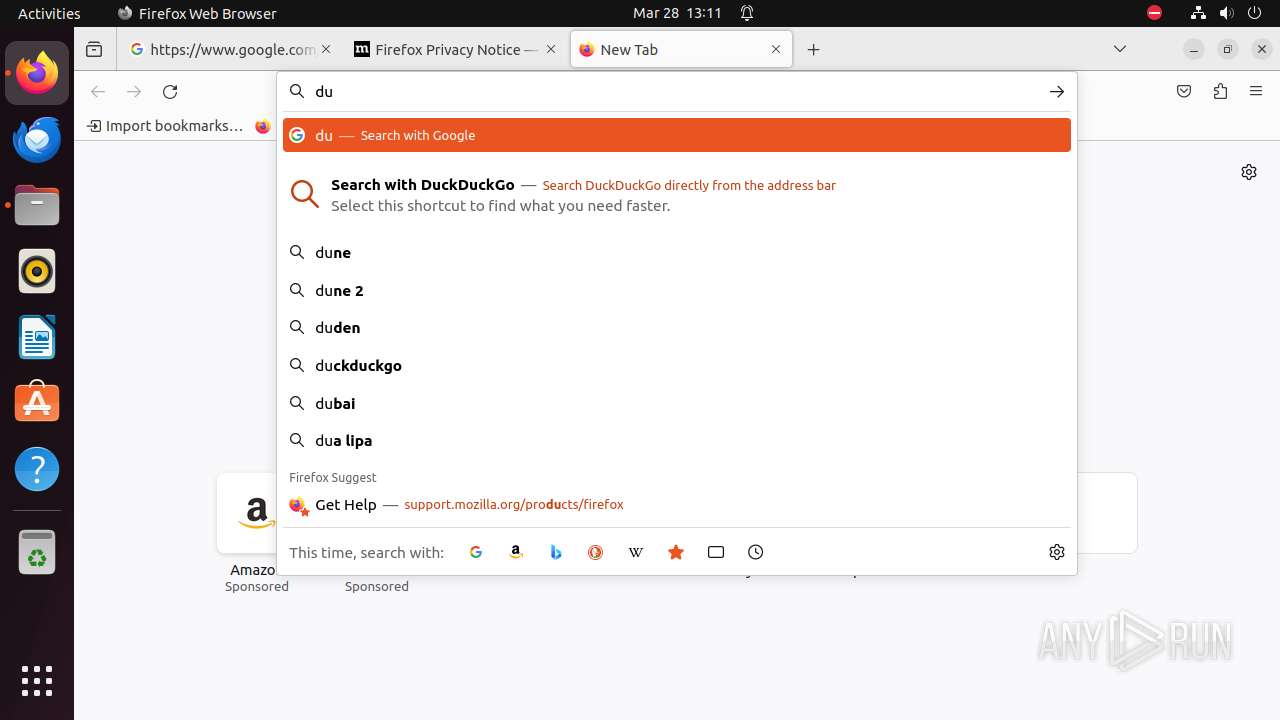Search this time with DuckDuckGo icon
The image size is (1280, 720).
[x=596, y=552]
